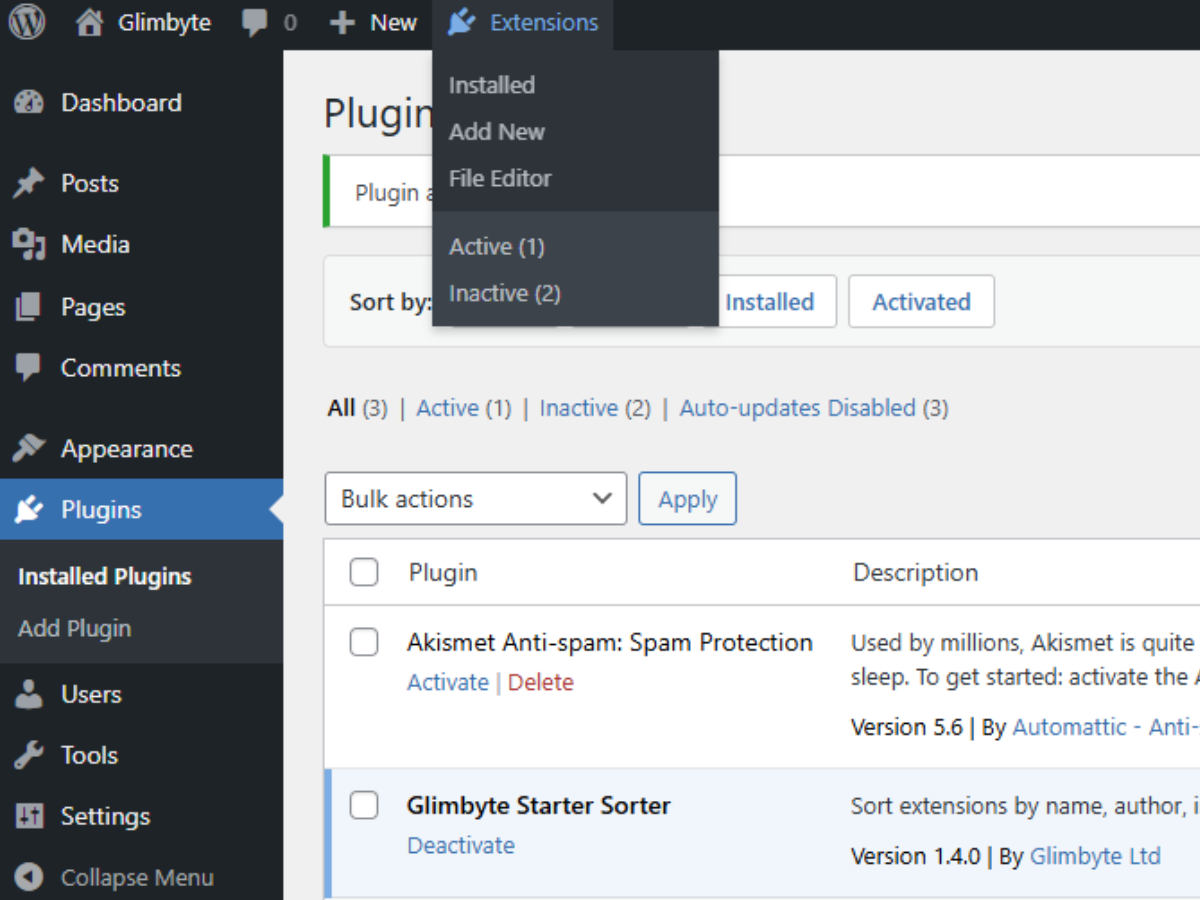This screenshot has height=900, width=1200.
Task: Open Tools via the wrench icon
Action: click(29, 755)
